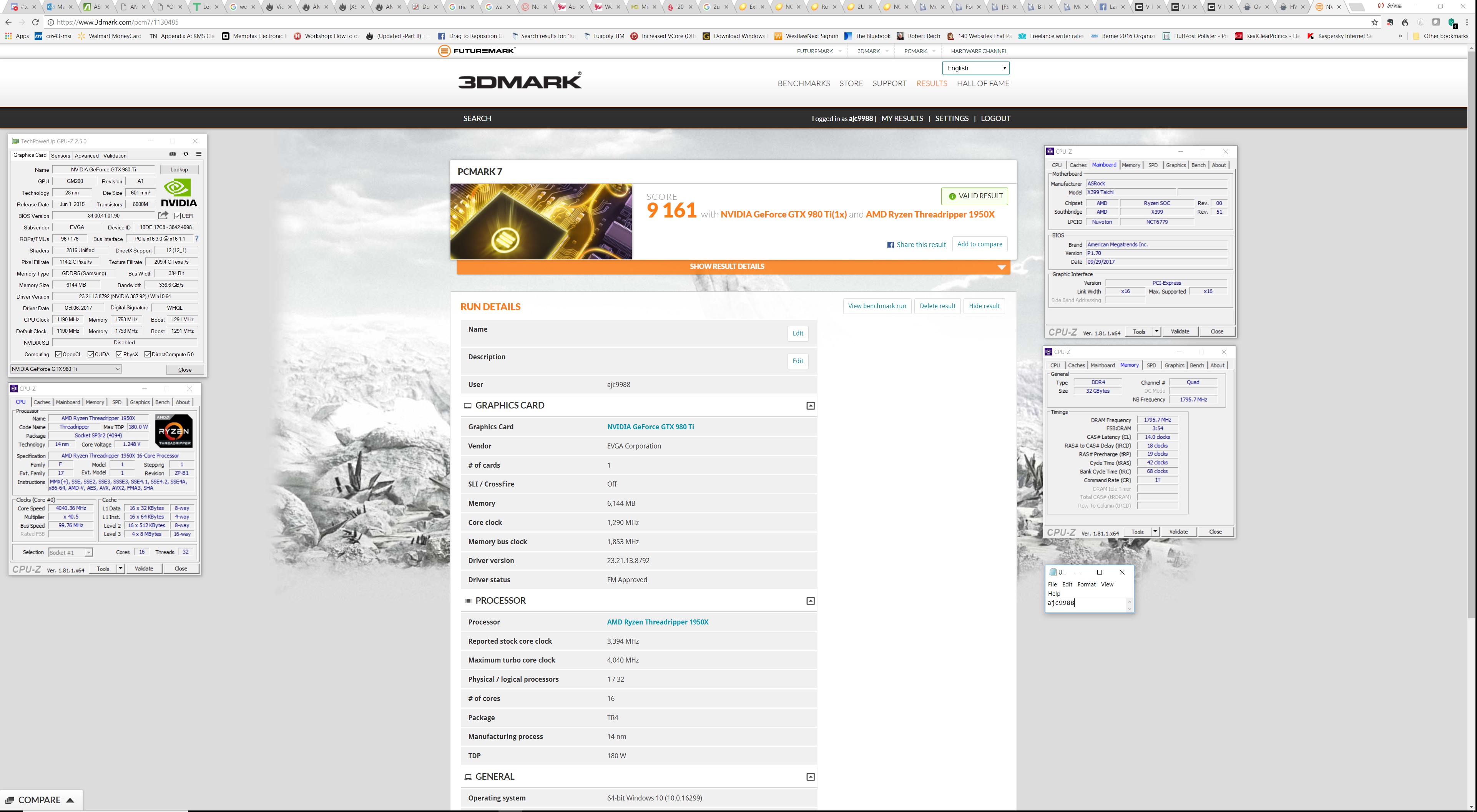Expand SHOW RESULT DETAILS bar
Viewport: 1477px width, 812px height.
(733, 267)
